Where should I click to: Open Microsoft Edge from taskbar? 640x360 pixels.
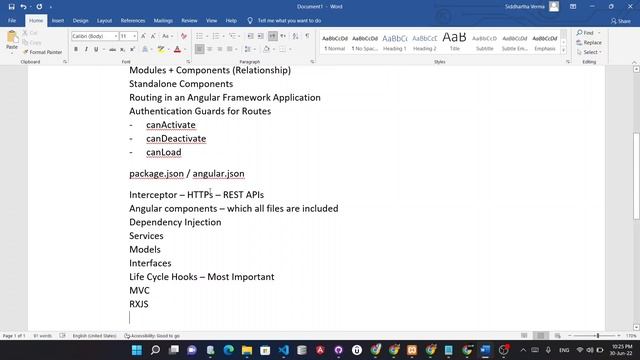tap(229, 350)
